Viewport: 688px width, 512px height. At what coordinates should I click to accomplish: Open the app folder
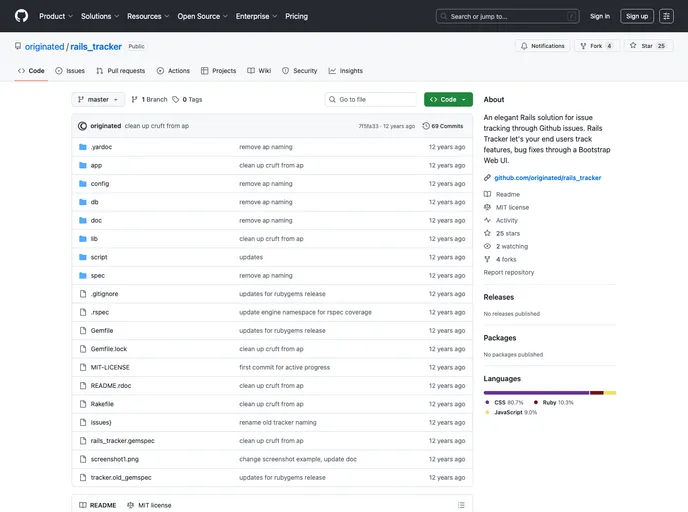96,165
